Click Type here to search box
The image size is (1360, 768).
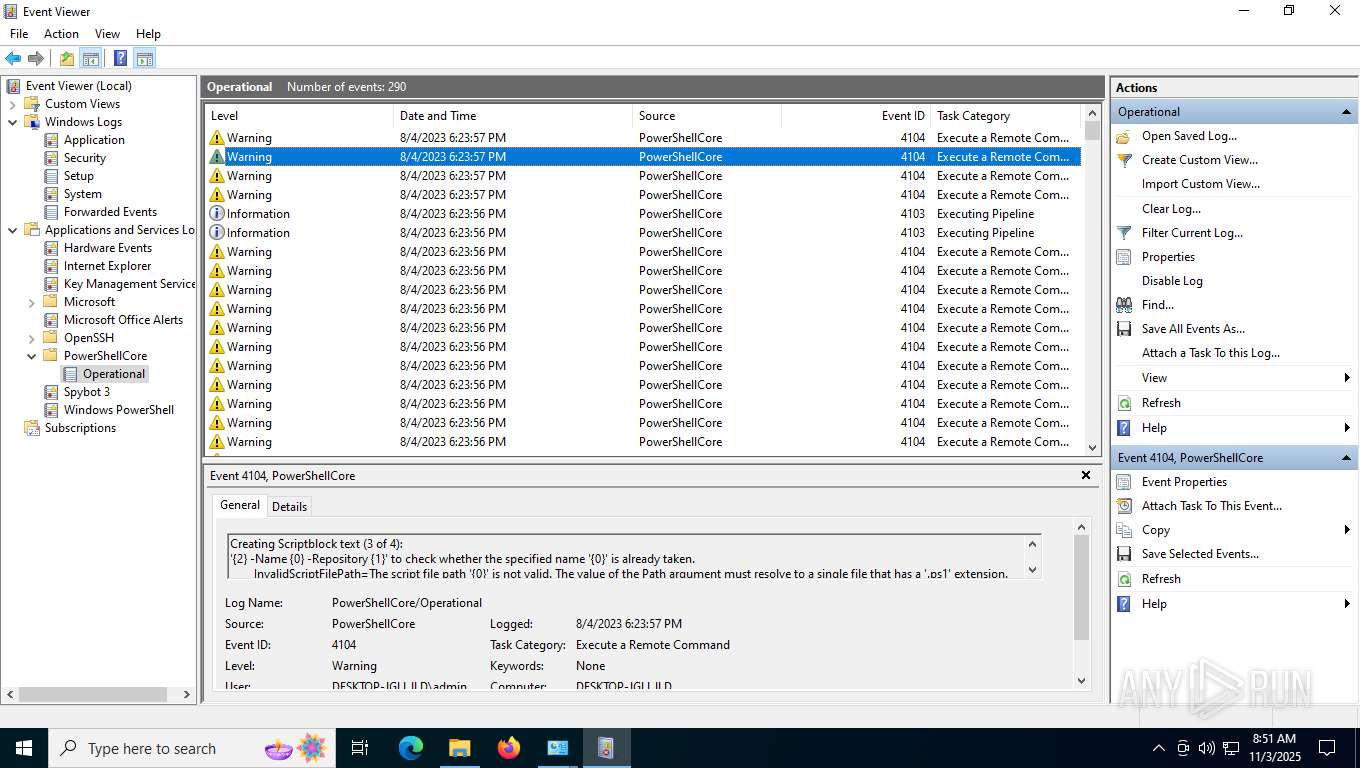(x=190, y=748)
